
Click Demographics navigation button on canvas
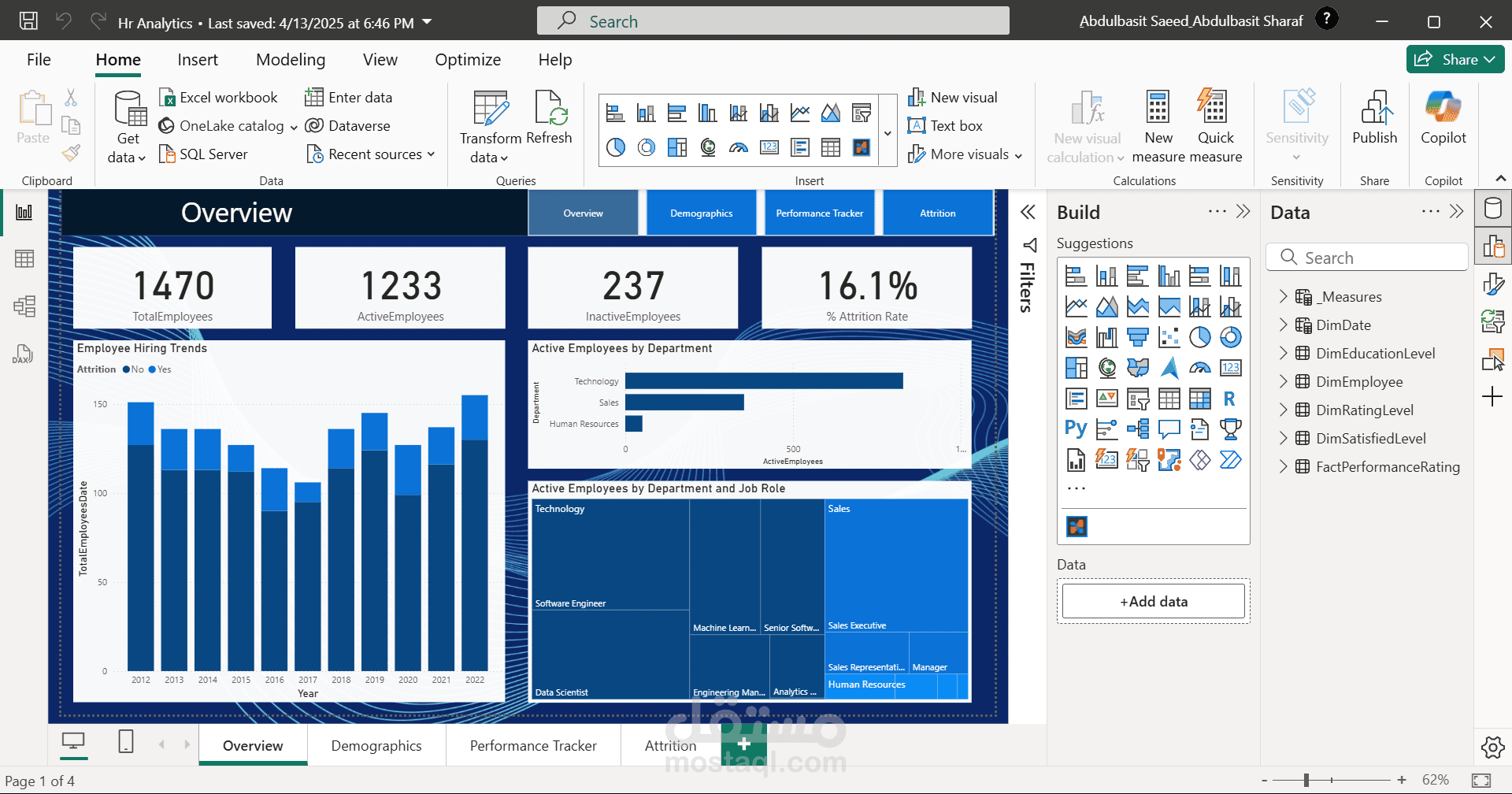(x=701, y=213)
